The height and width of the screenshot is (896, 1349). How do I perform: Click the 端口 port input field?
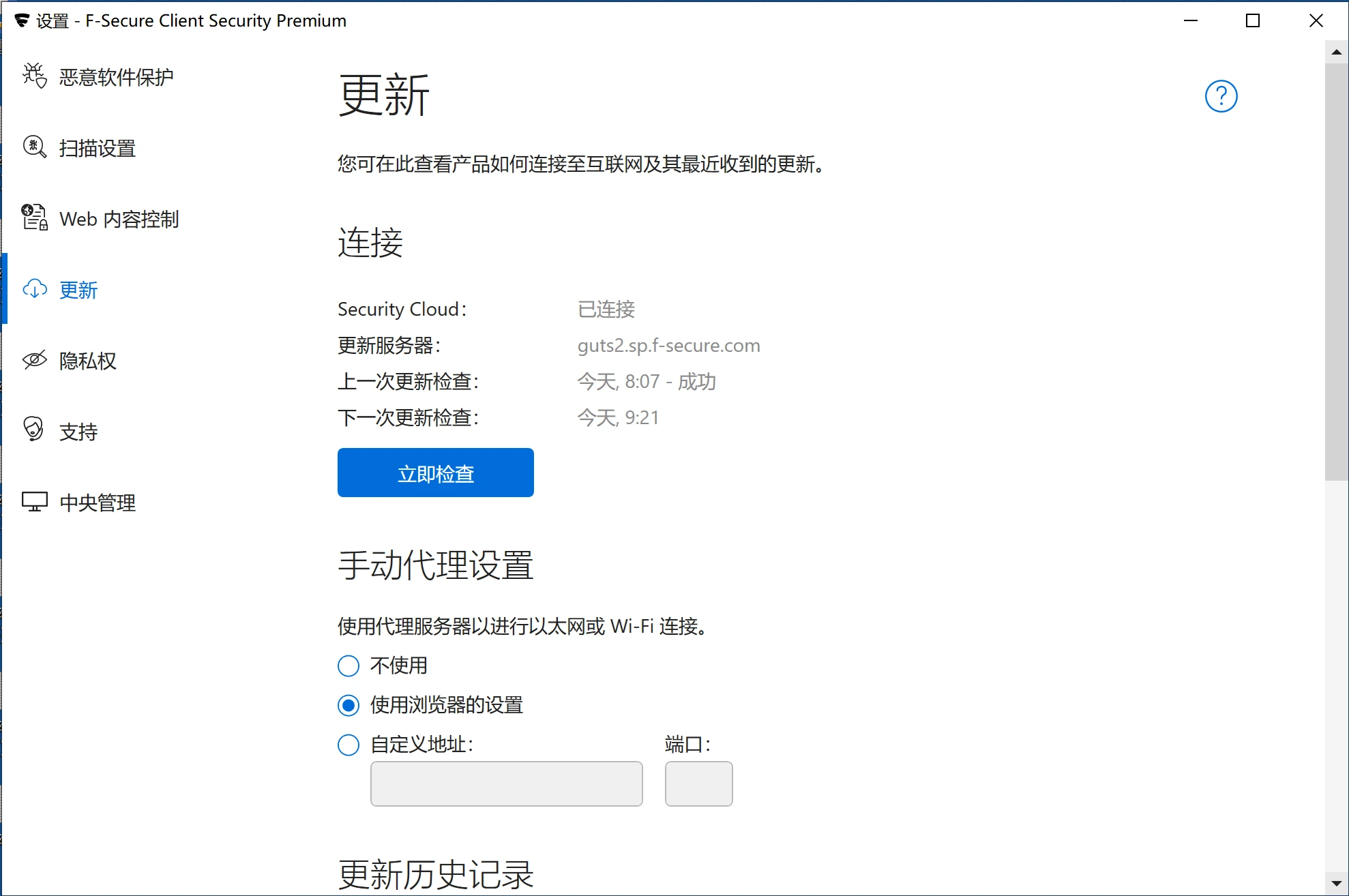click(x=698, y=784)
